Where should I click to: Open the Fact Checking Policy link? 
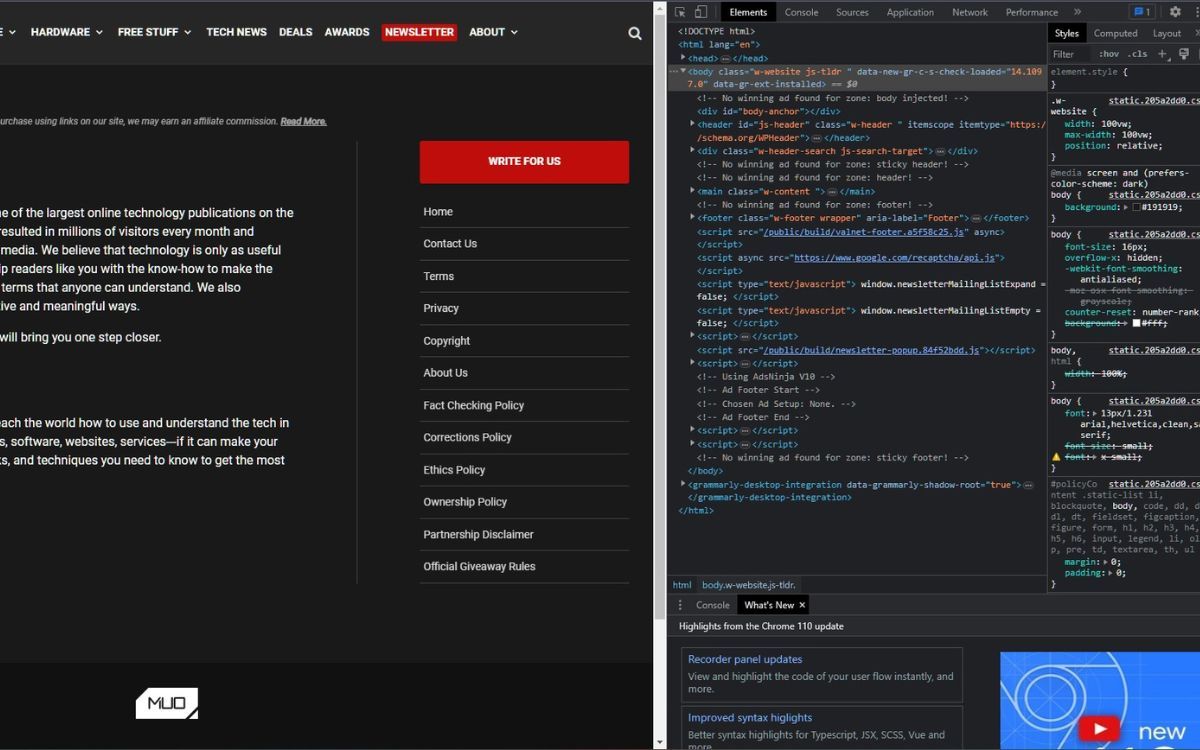coord(473,405)
